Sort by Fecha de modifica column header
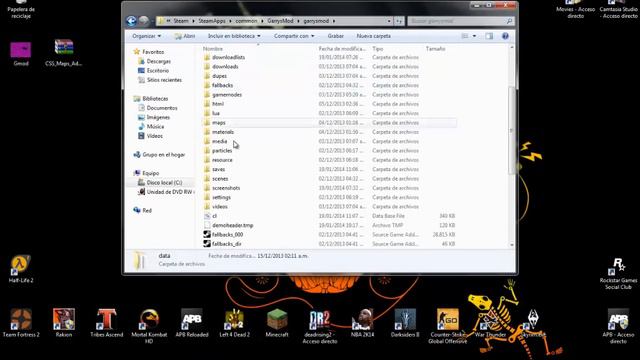Screen dimensions: 640x360 coord(343,49)
